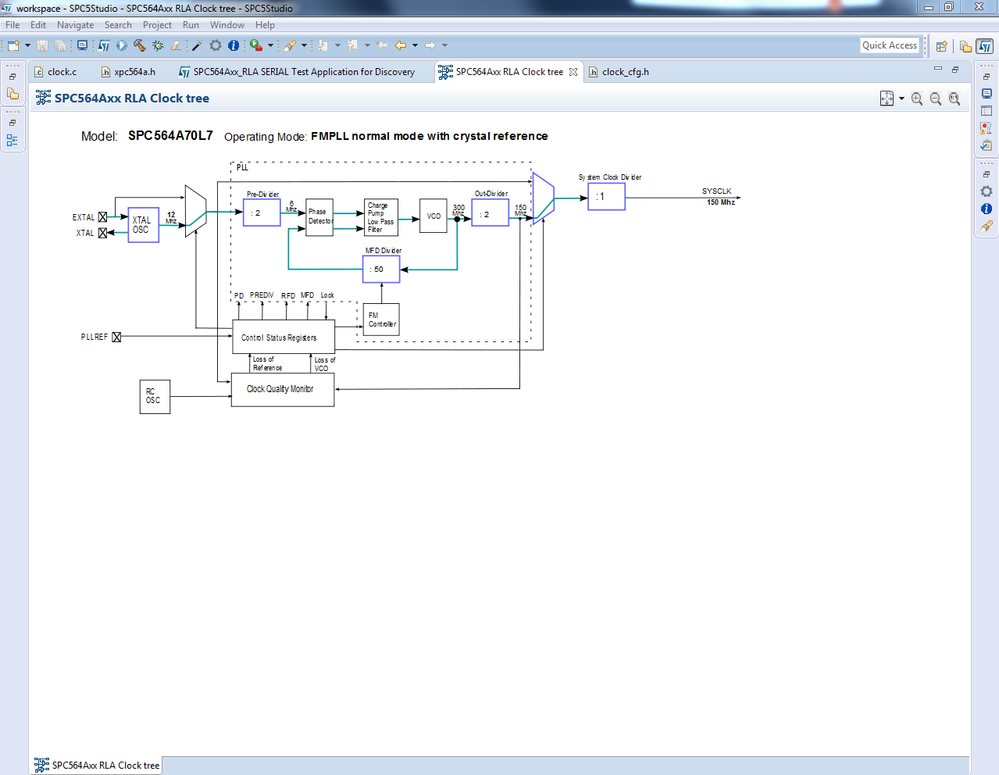Image resolution: width=999 pixels, height=775 pixels.
Task: Open the Window menu
Action: [x=227, y=25]
